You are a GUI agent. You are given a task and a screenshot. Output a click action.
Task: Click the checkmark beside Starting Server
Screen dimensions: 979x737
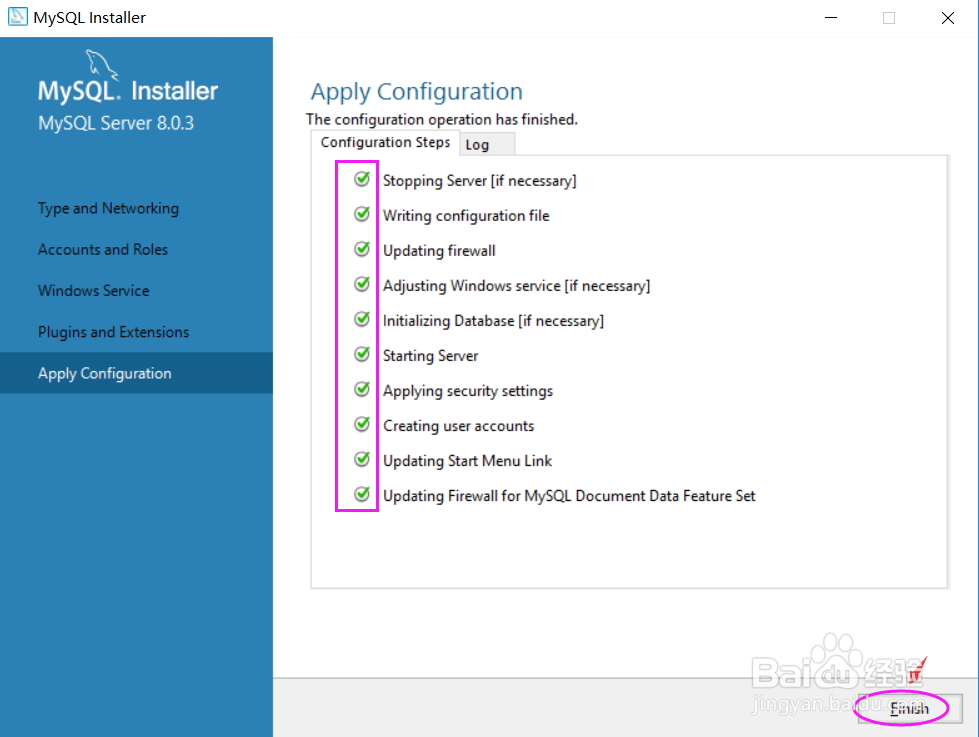359,353
